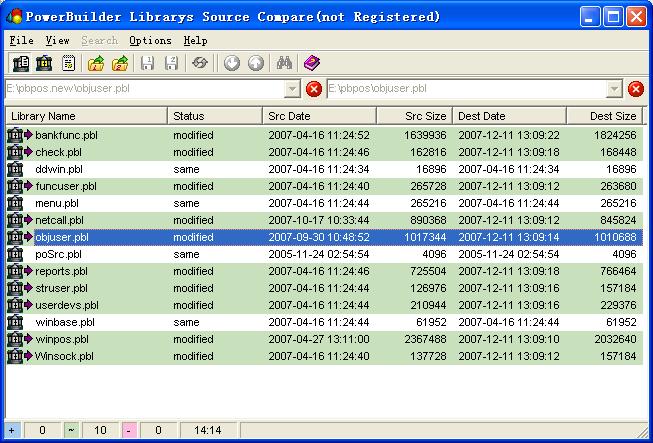Image resolution: width=653 pixels, height=443 pixels.
Task: Open the Options menu
Action: pos(150,41)
